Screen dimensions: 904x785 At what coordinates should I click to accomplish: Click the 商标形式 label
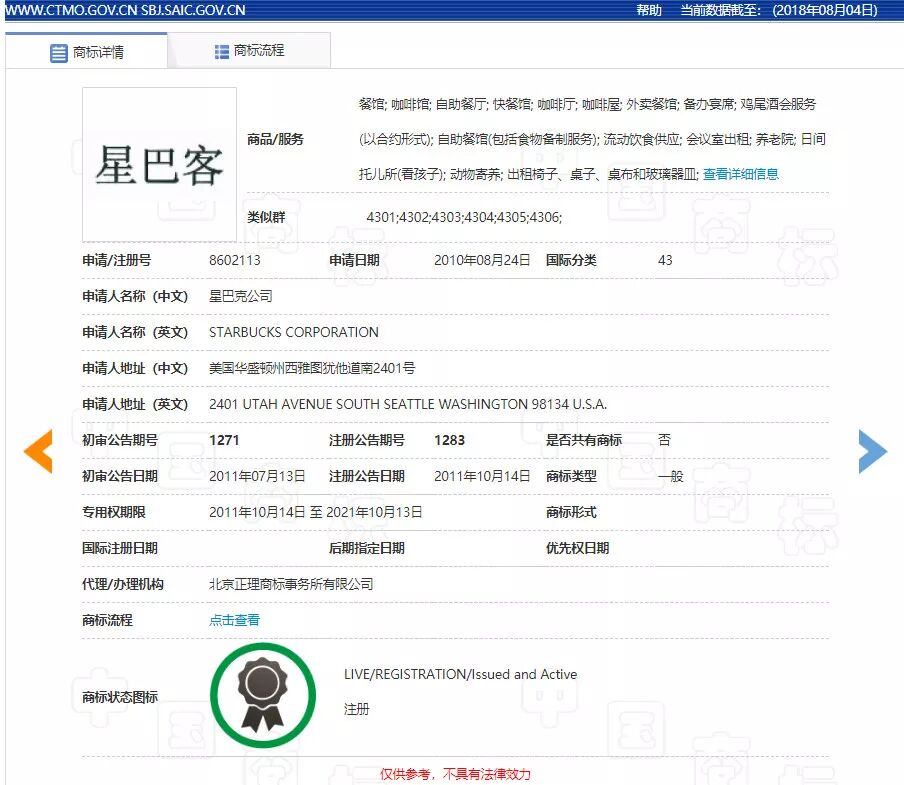point(571,512)
